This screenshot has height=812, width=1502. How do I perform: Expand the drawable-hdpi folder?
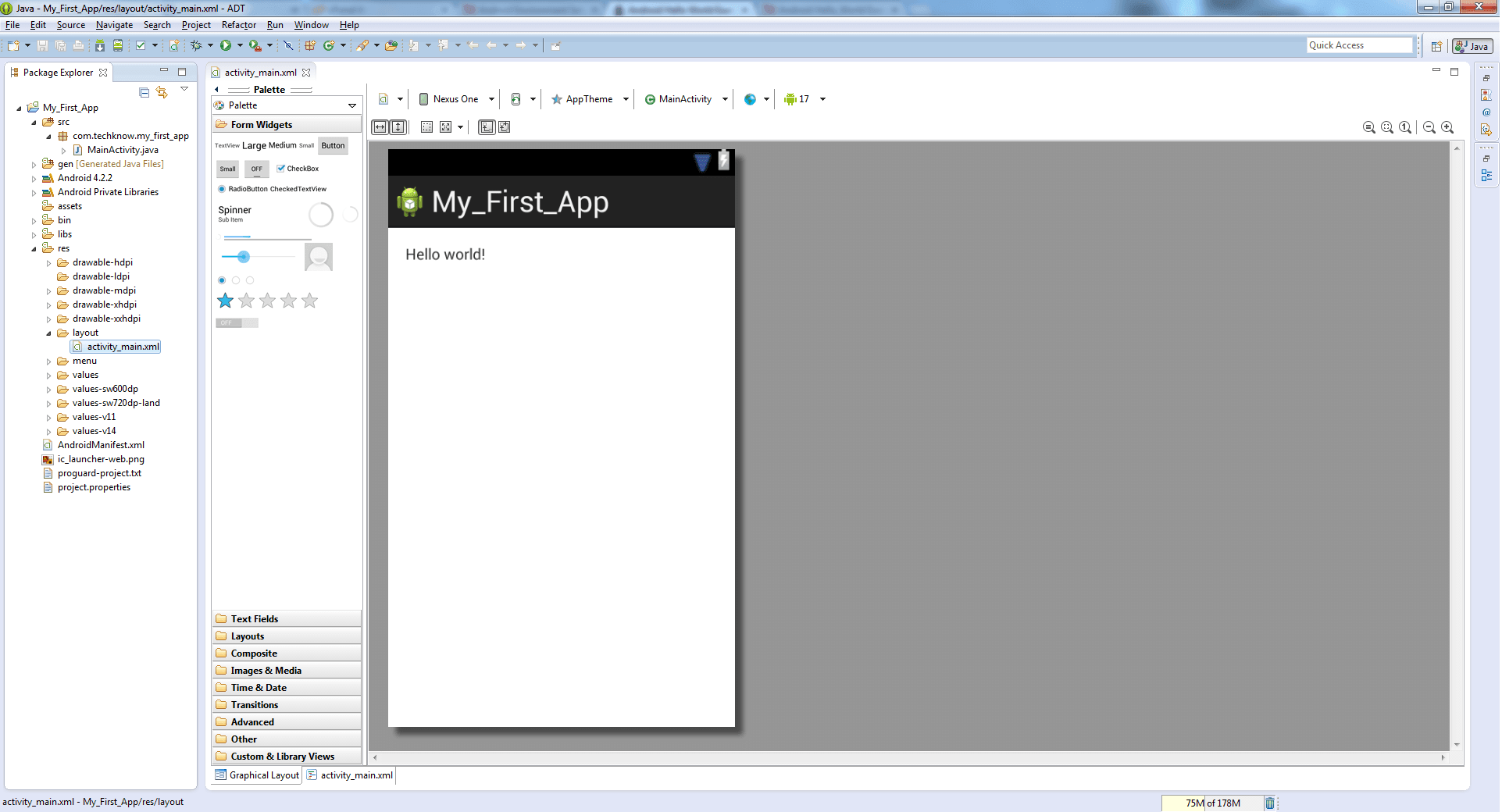coord(48,263)
